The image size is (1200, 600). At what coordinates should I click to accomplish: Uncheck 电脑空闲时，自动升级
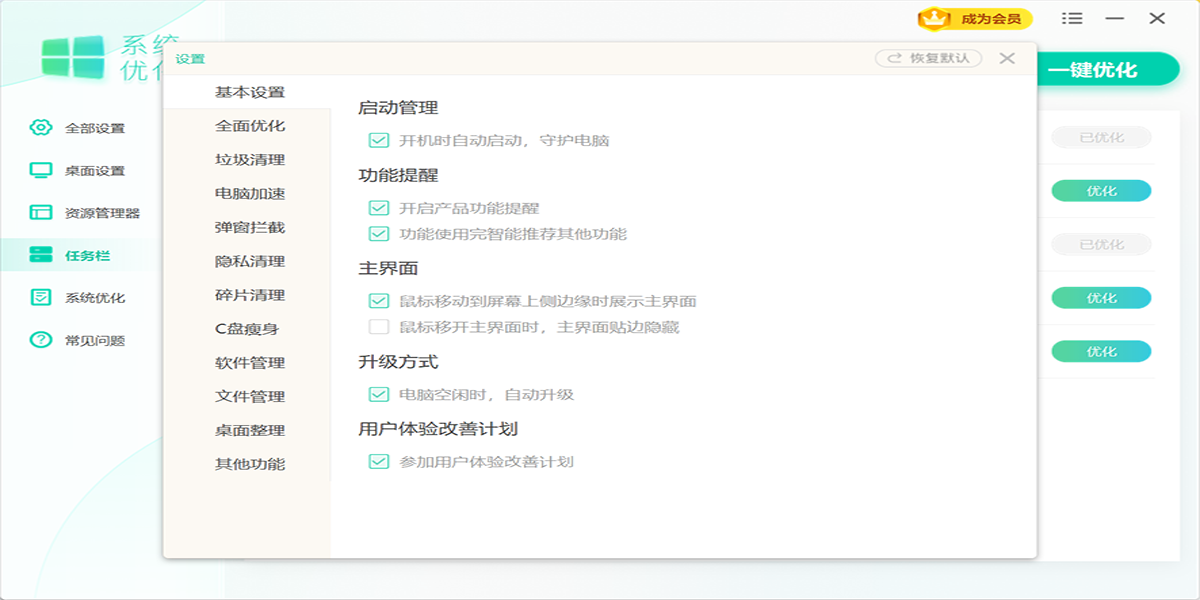pyautogui.click(x=377, y=395)
